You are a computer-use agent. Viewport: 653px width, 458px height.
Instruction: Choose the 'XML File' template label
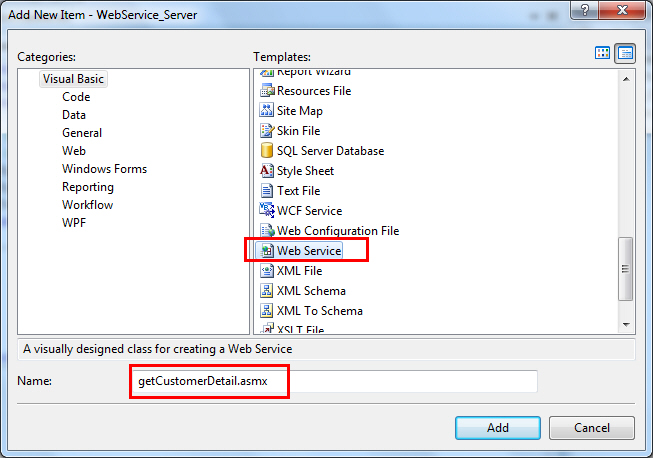pos(299,271)
